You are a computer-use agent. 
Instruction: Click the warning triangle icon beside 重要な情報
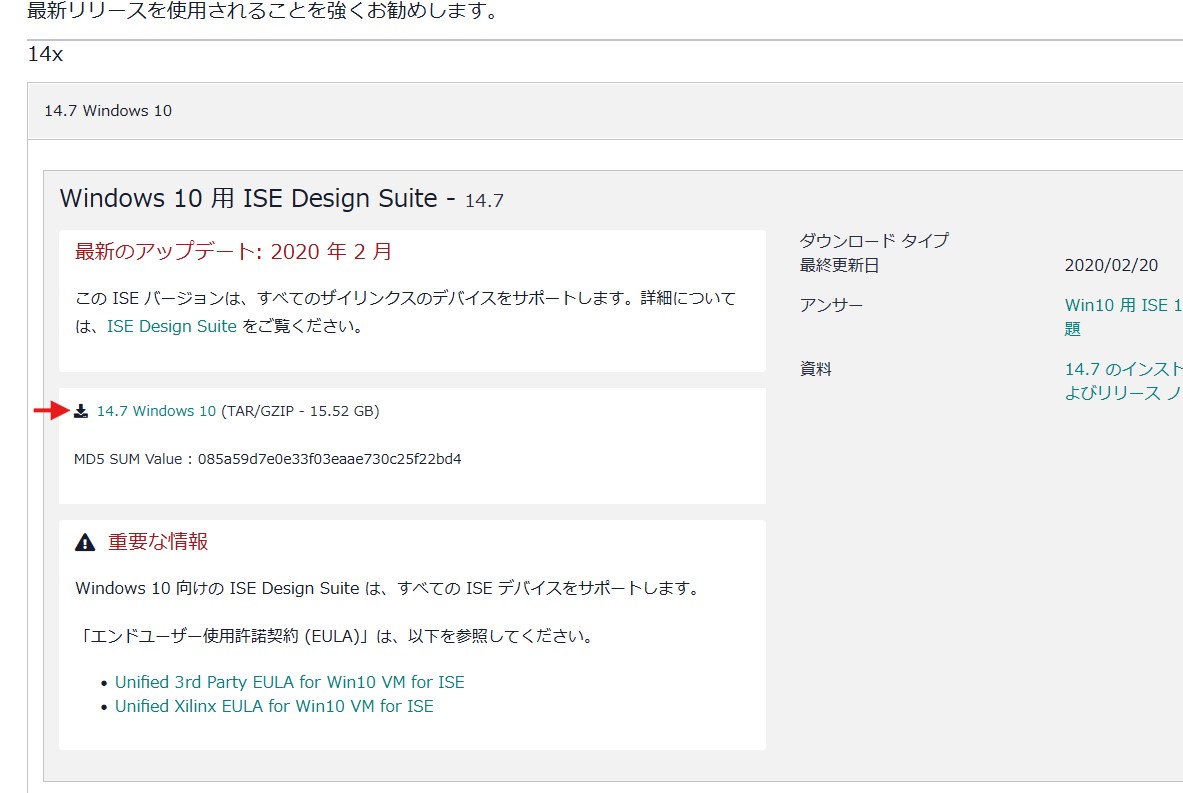(x=85, y=542)
